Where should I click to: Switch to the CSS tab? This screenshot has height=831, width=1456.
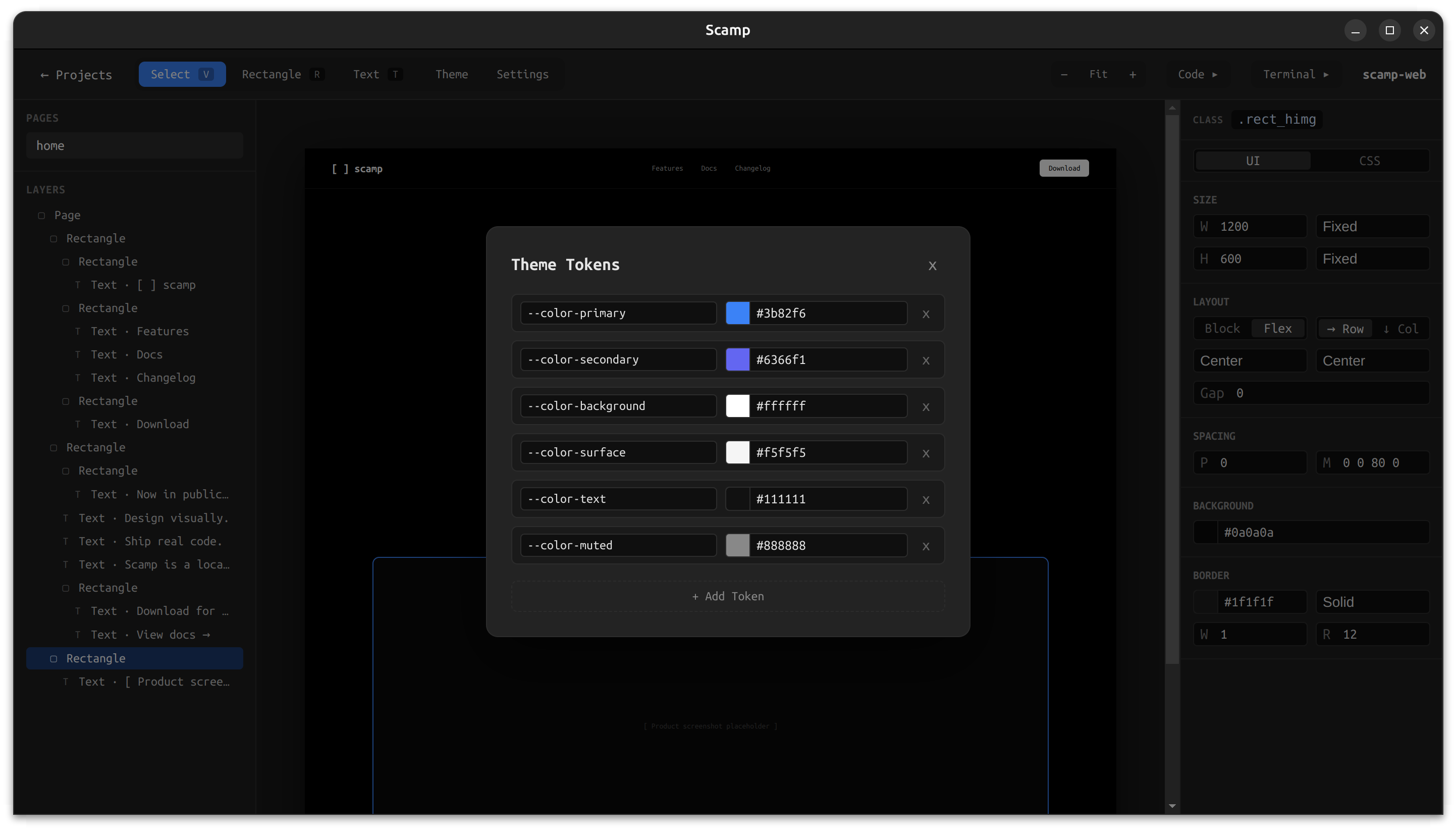click(x=1369, y=161)
